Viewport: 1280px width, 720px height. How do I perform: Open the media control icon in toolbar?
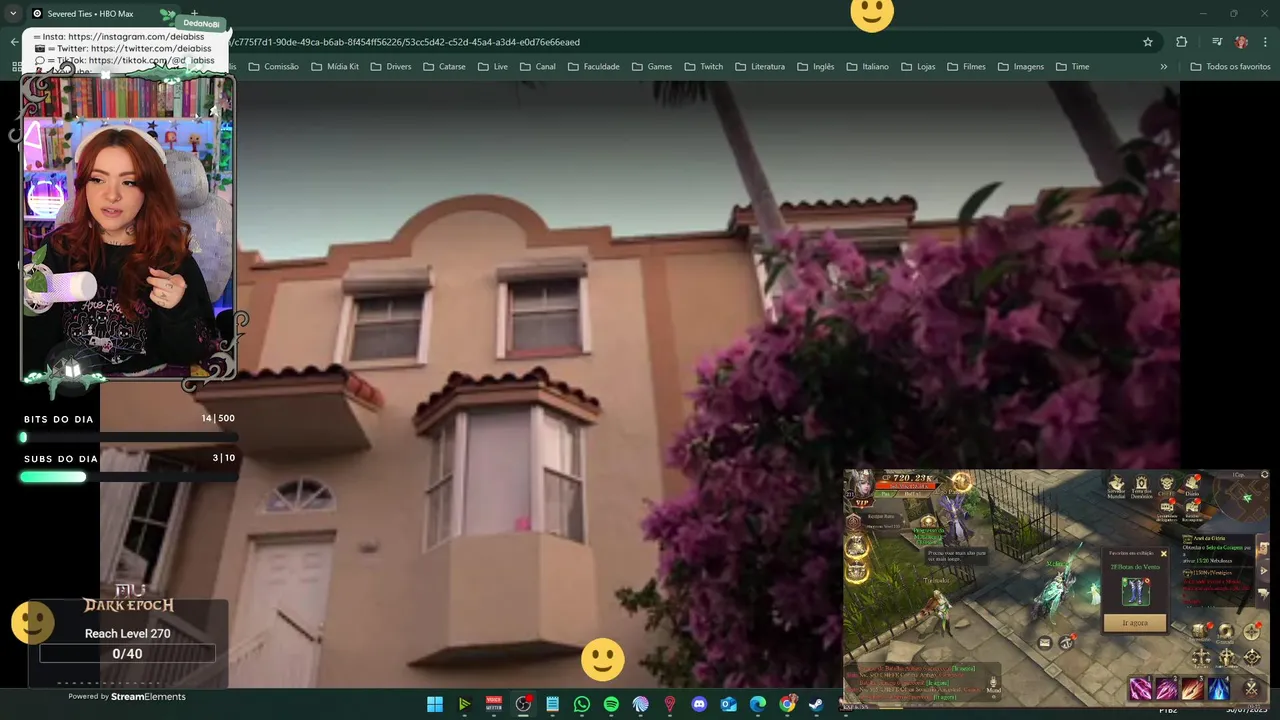click(1217, 42)
